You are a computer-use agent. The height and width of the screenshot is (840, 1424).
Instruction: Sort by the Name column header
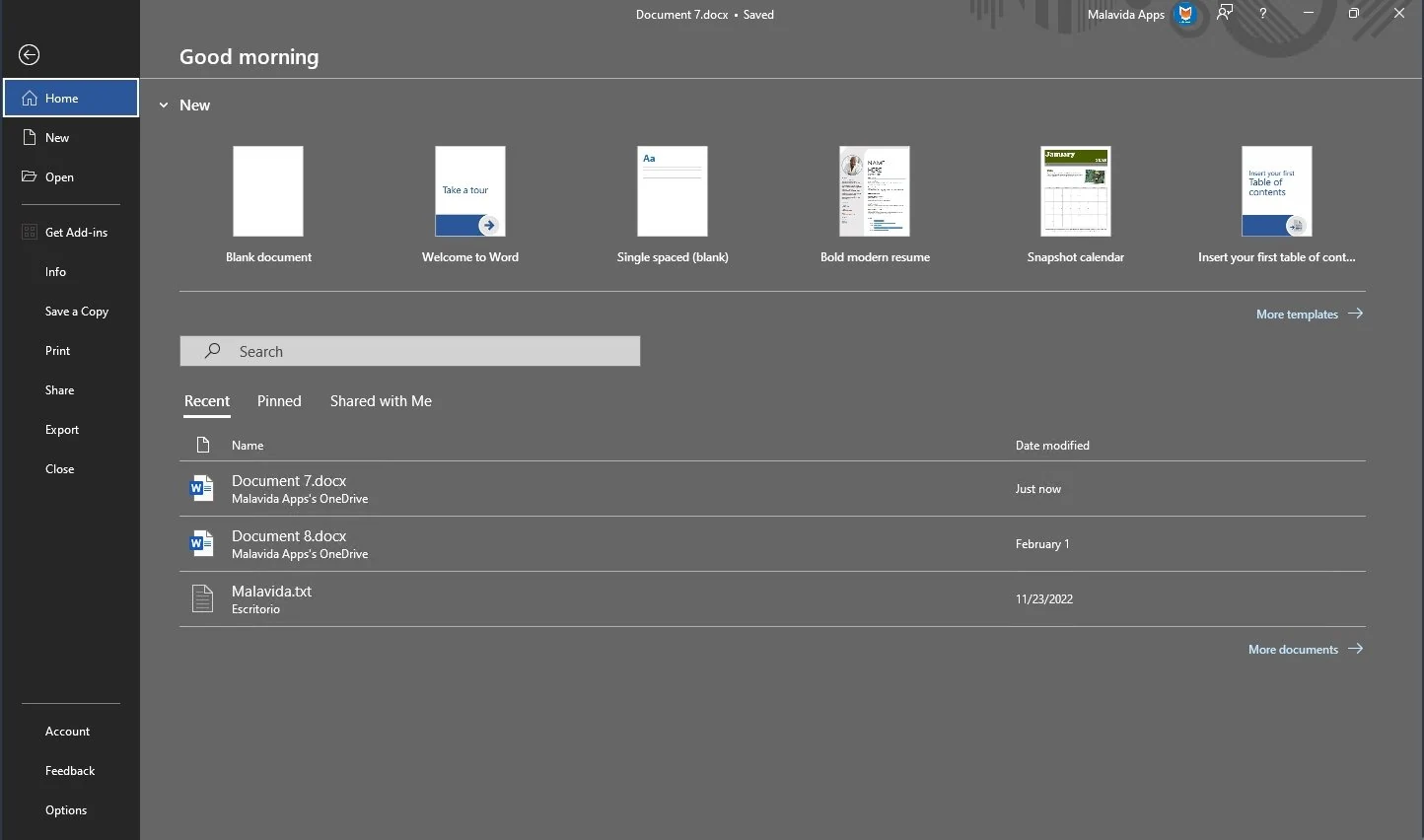(248, 446)
